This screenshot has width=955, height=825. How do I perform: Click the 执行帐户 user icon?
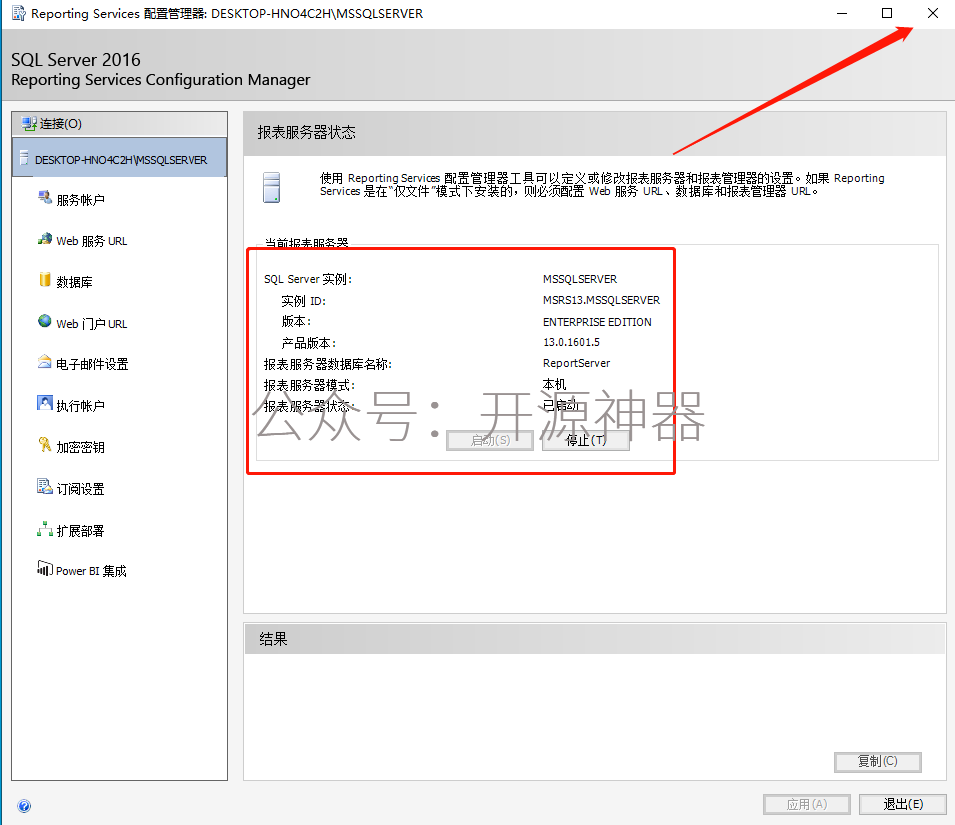[x=44, y=403]
